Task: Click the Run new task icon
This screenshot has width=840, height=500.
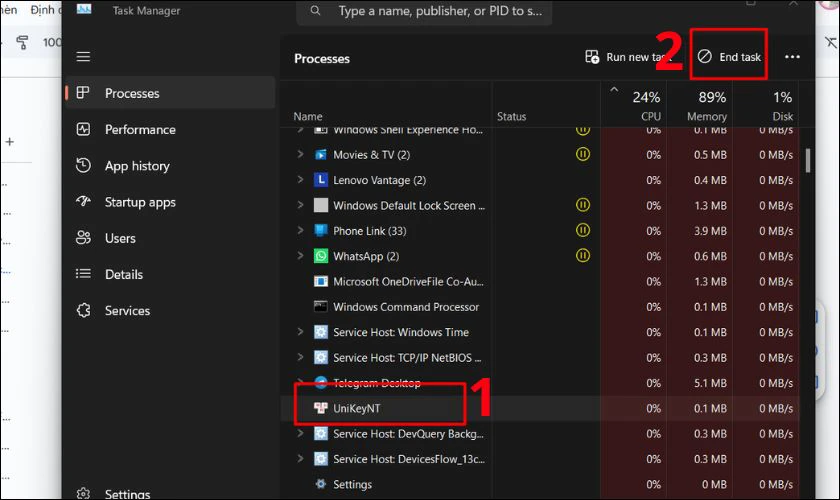Action: tap(592, 57)
